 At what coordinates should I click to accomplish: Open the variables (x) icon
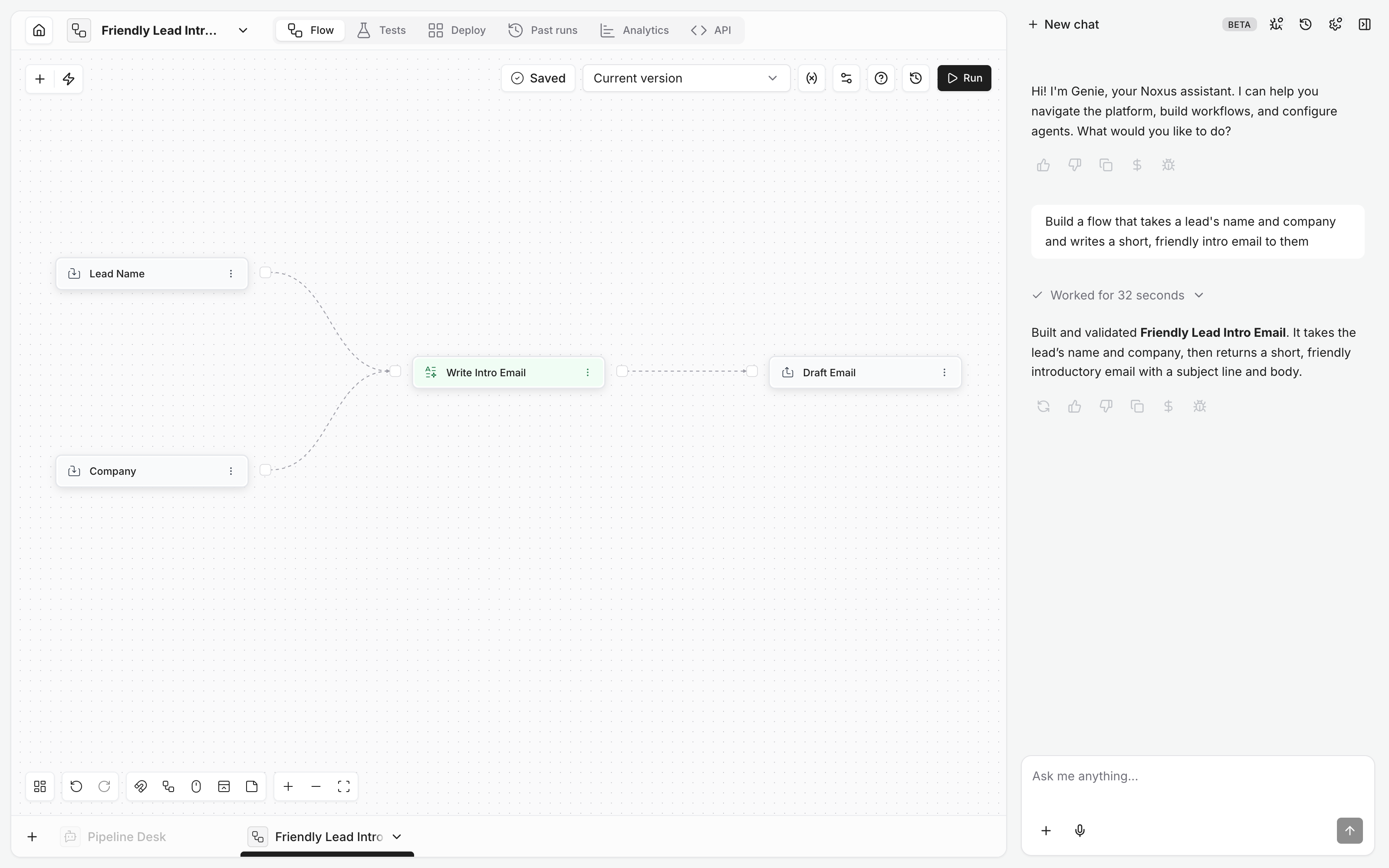click(812, 78)
